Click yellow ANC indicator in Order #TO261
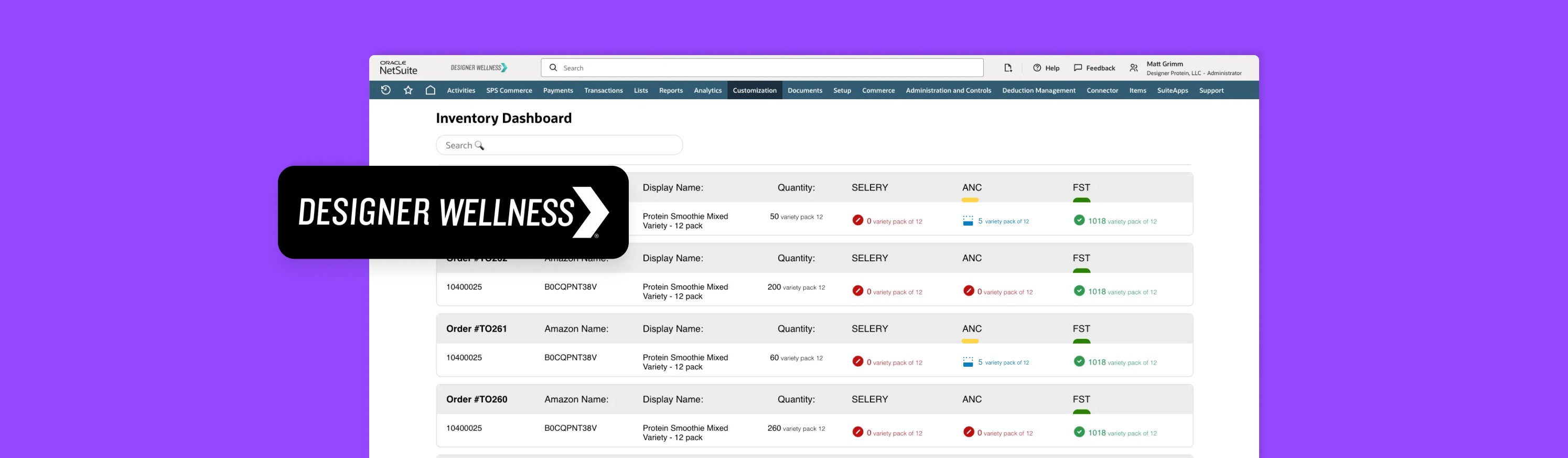Image resolution: width=1568 pixels, height=458 pixels. tap(970, 341)
